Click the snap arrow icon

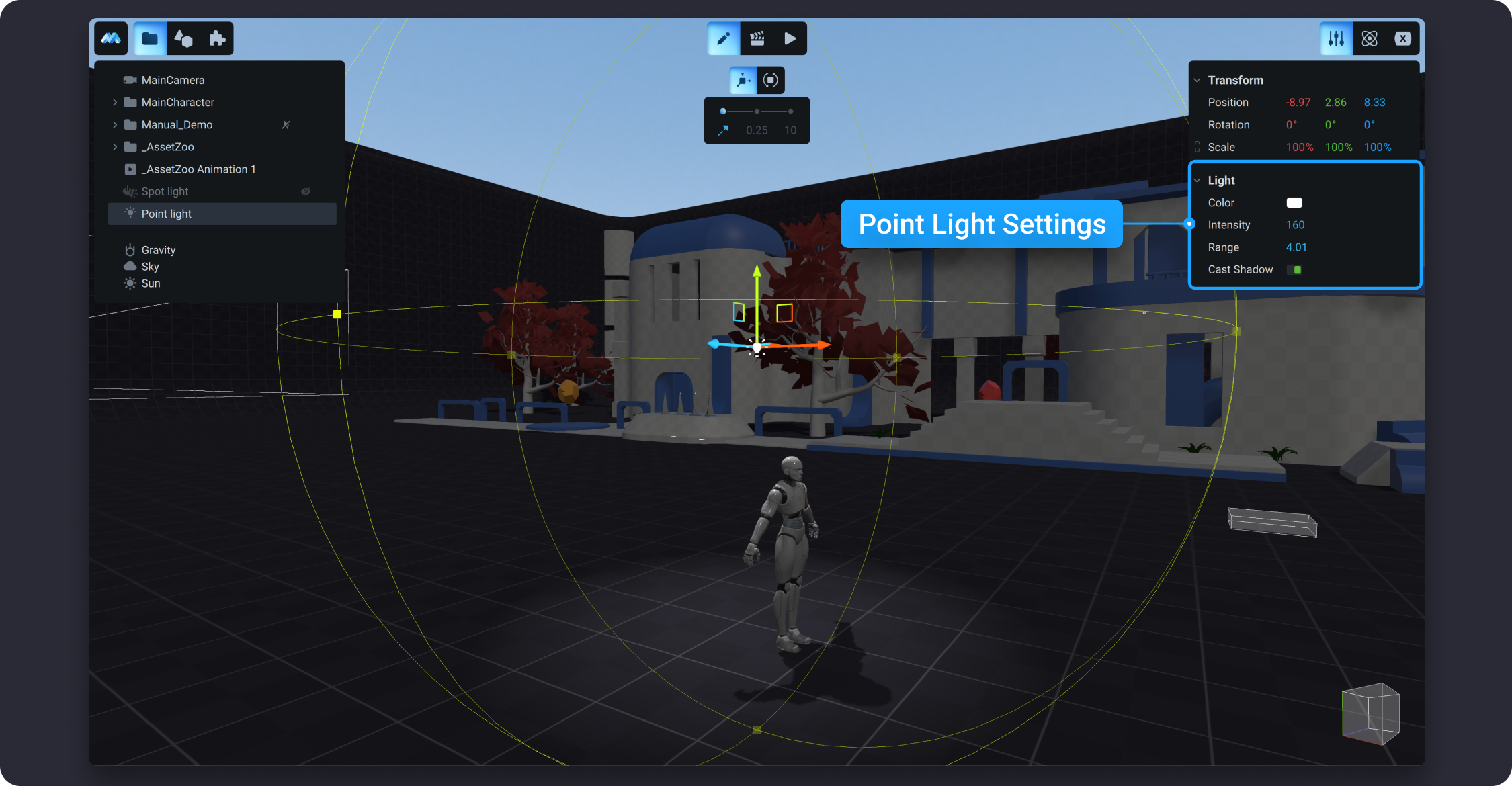click(x=723, y=130)
